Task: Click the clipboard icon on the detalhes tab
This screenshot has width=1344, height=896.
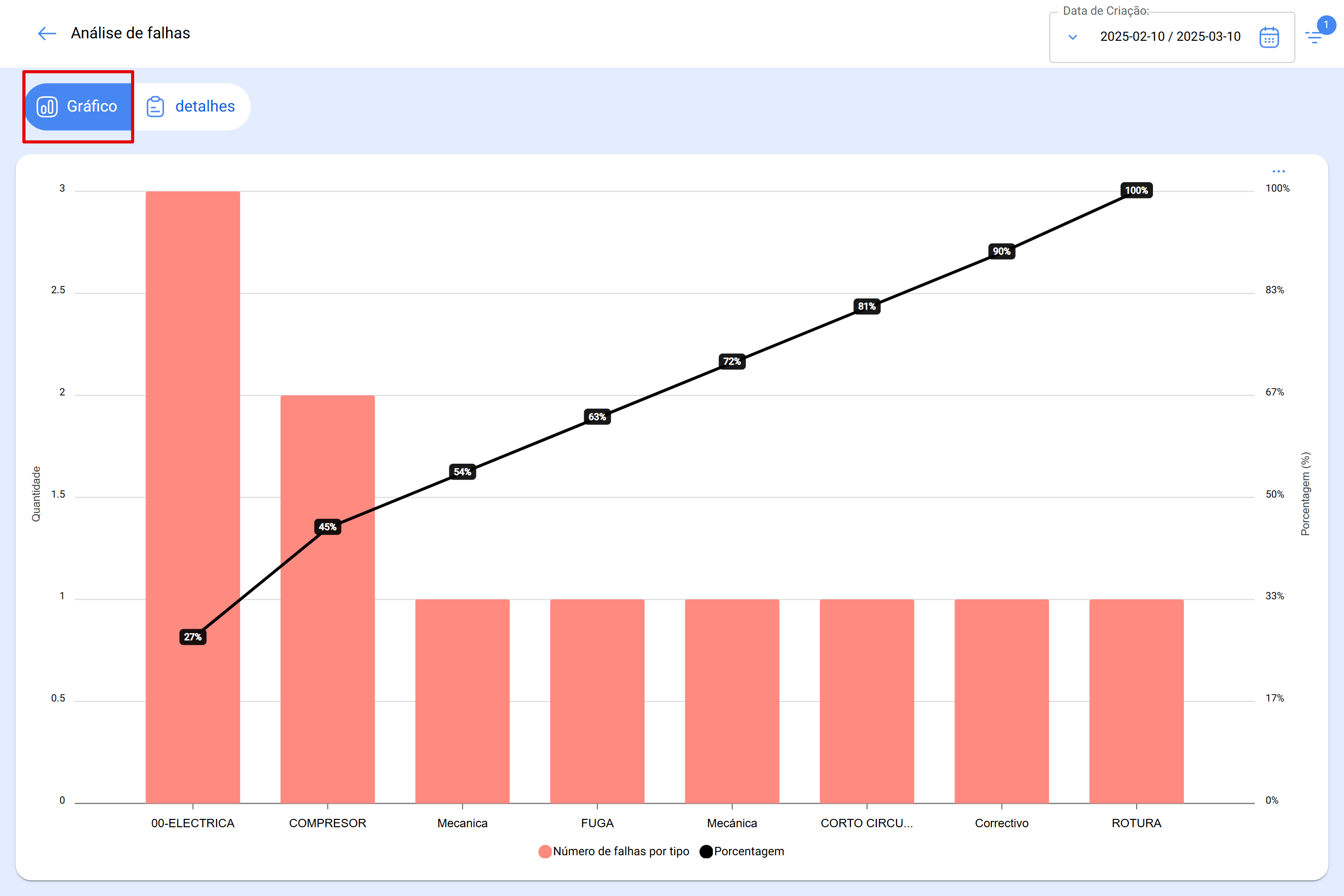Action: coord(155,107)
